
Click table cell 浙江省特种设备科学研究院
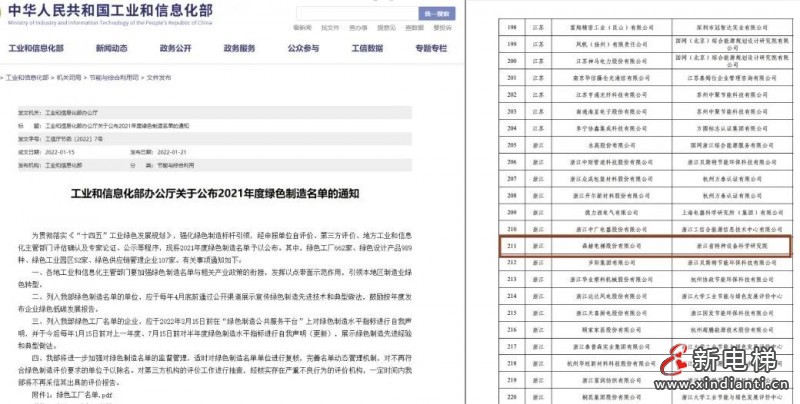tap(732, 246)
